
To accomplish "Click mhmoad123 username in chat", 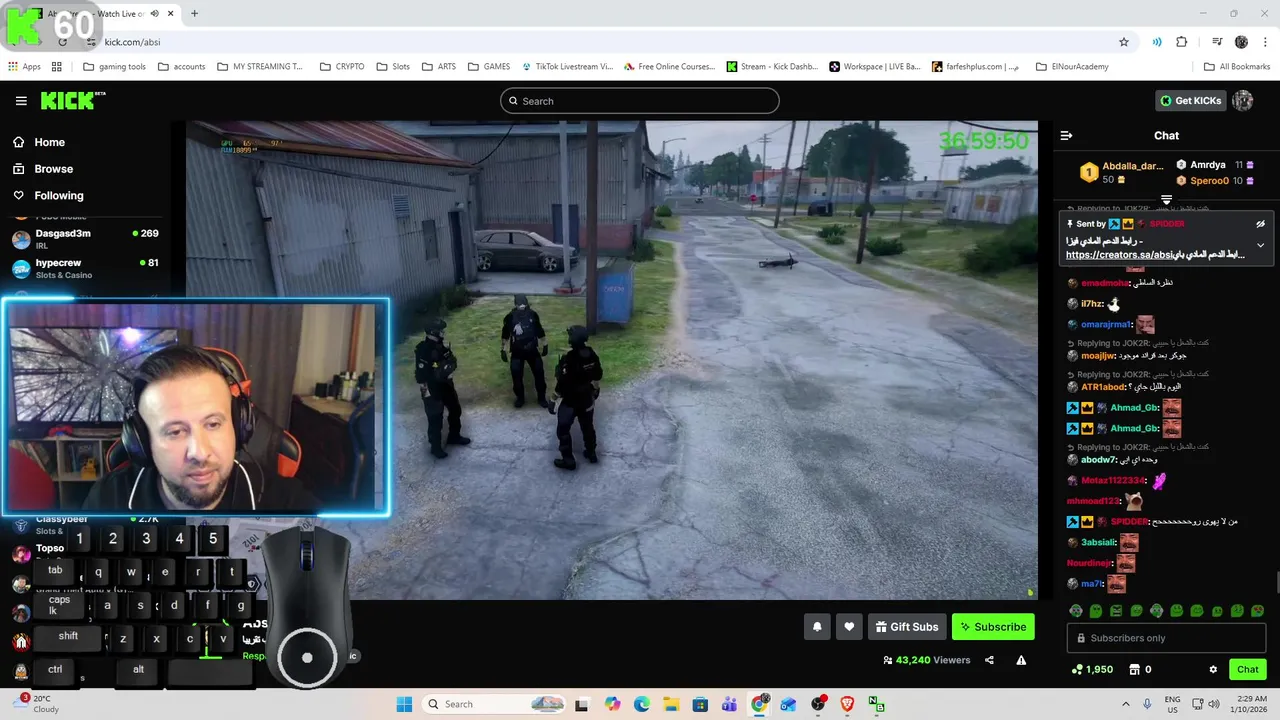I will coord(1093,501).
